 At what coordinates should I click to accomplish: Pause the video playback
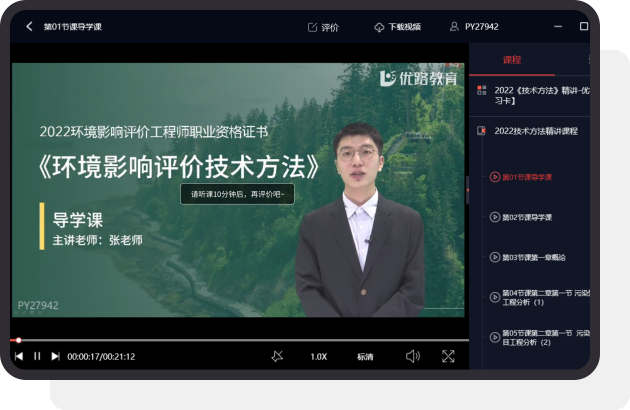pos(37,356)
